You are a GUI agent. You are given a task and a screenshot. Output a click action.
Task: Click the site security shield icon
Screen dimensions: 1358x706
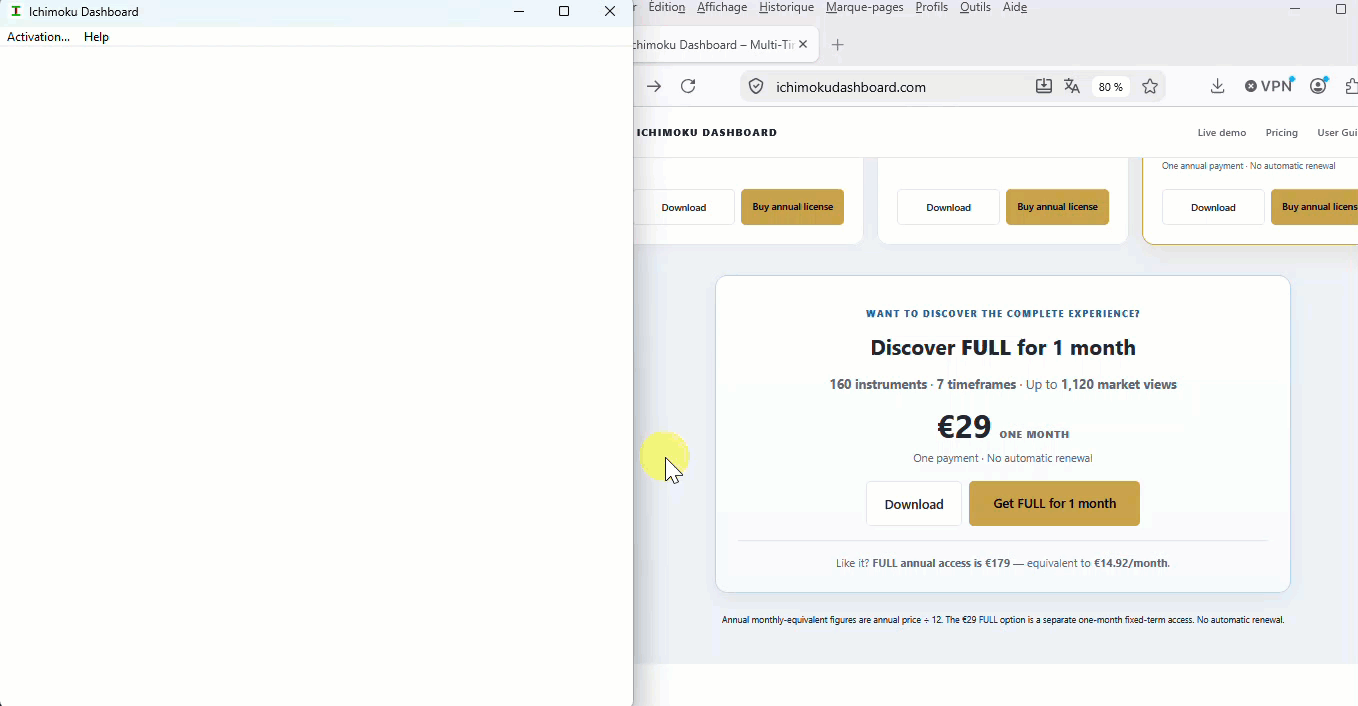click(756, 87)
